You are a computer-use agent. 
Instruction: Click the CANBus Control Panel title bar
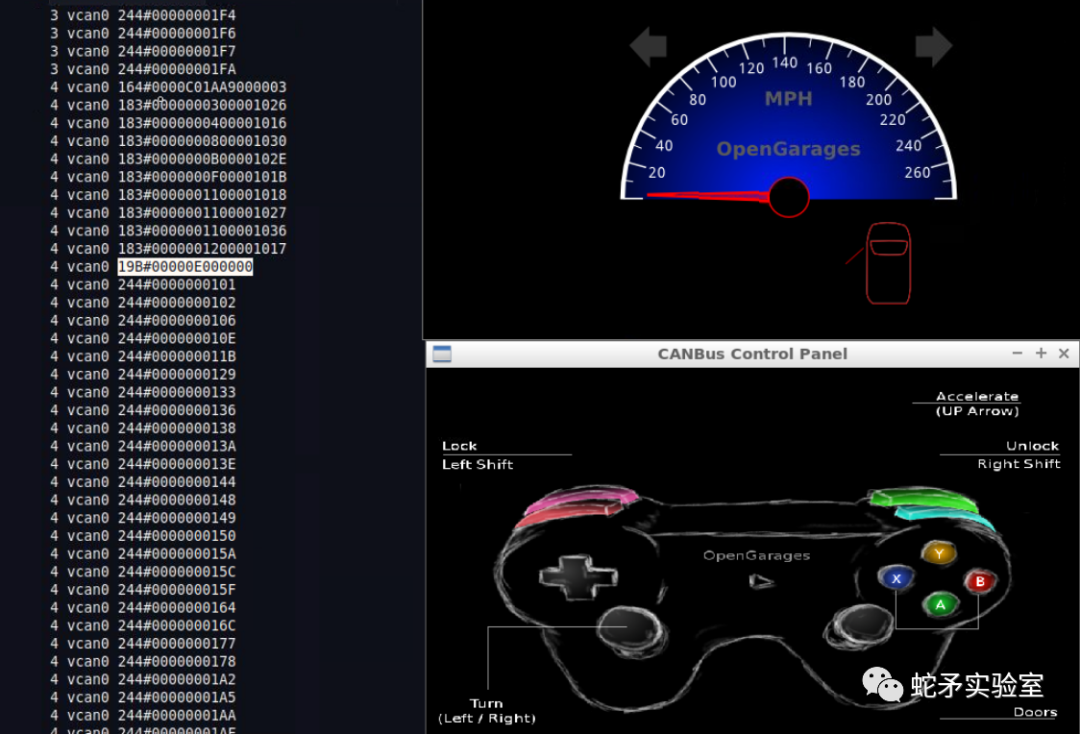pyautogui.click(x=752, y=354)
